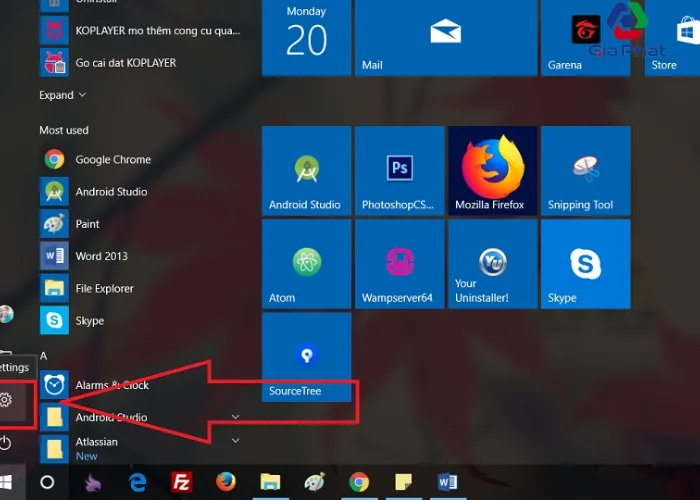Image resolution: width=700 pixels, height=500 pixels.
Task: Click the Windows Start button
Action: [8, 482]
